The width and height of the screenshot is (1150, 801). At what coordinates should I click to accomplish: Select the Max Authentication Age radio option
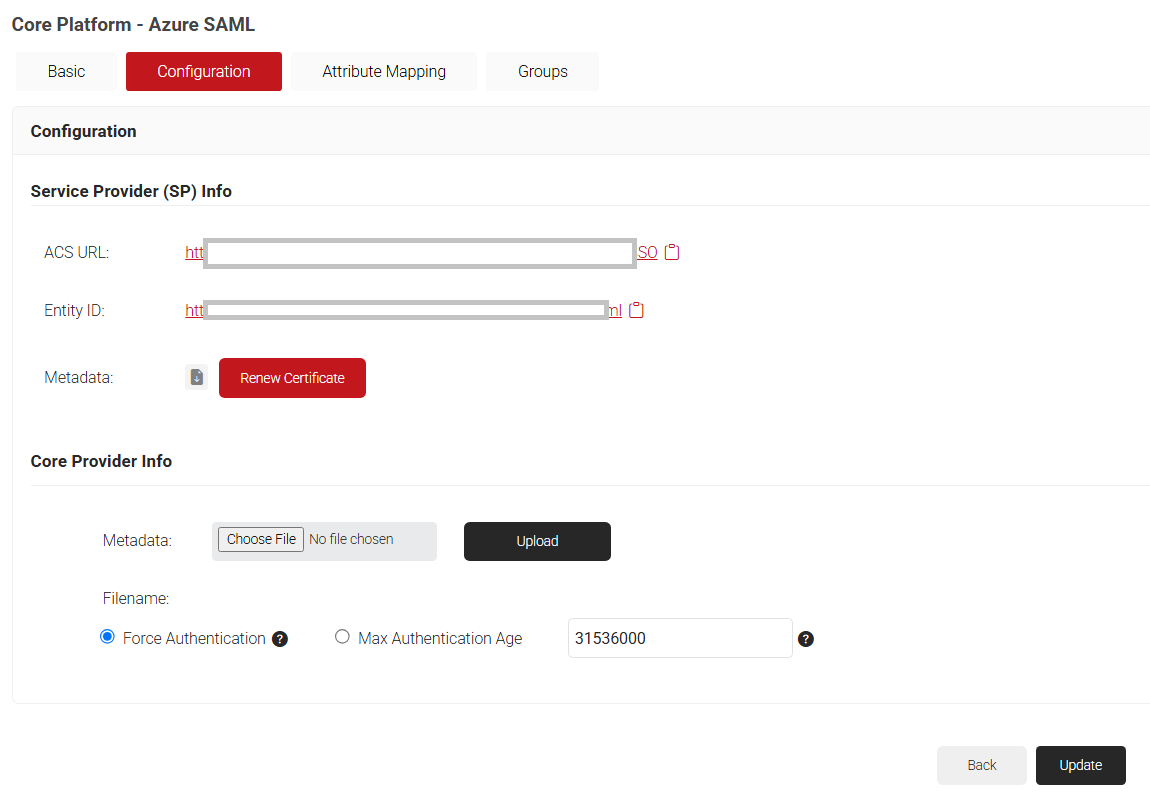click(342, 637)
